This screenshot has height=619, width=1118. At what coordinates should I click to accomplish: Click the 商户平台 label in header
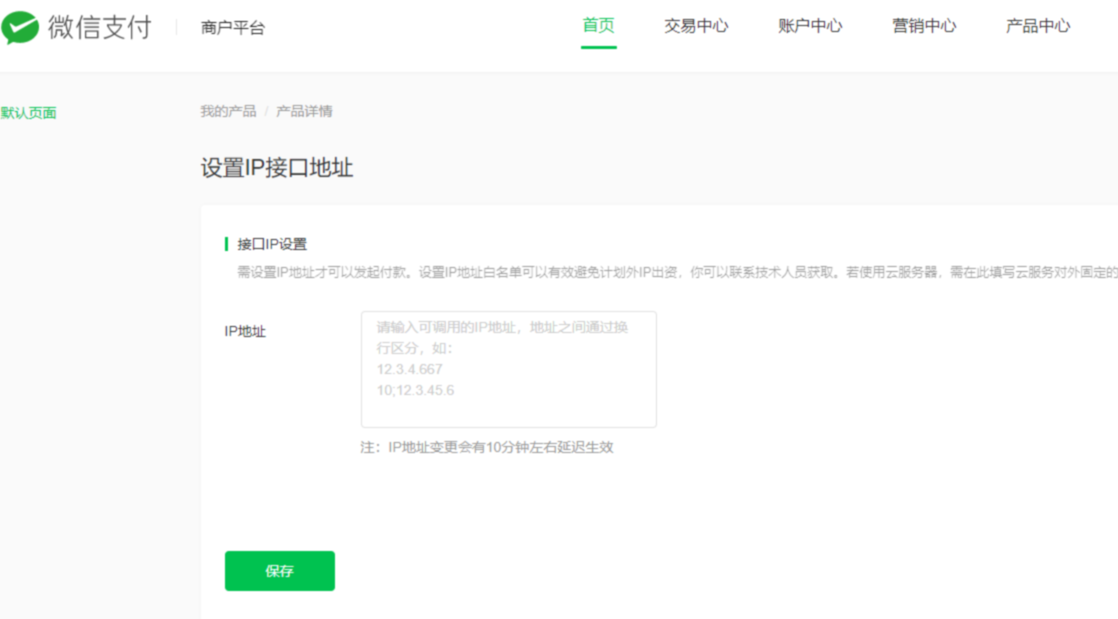(x=232, y=28)
